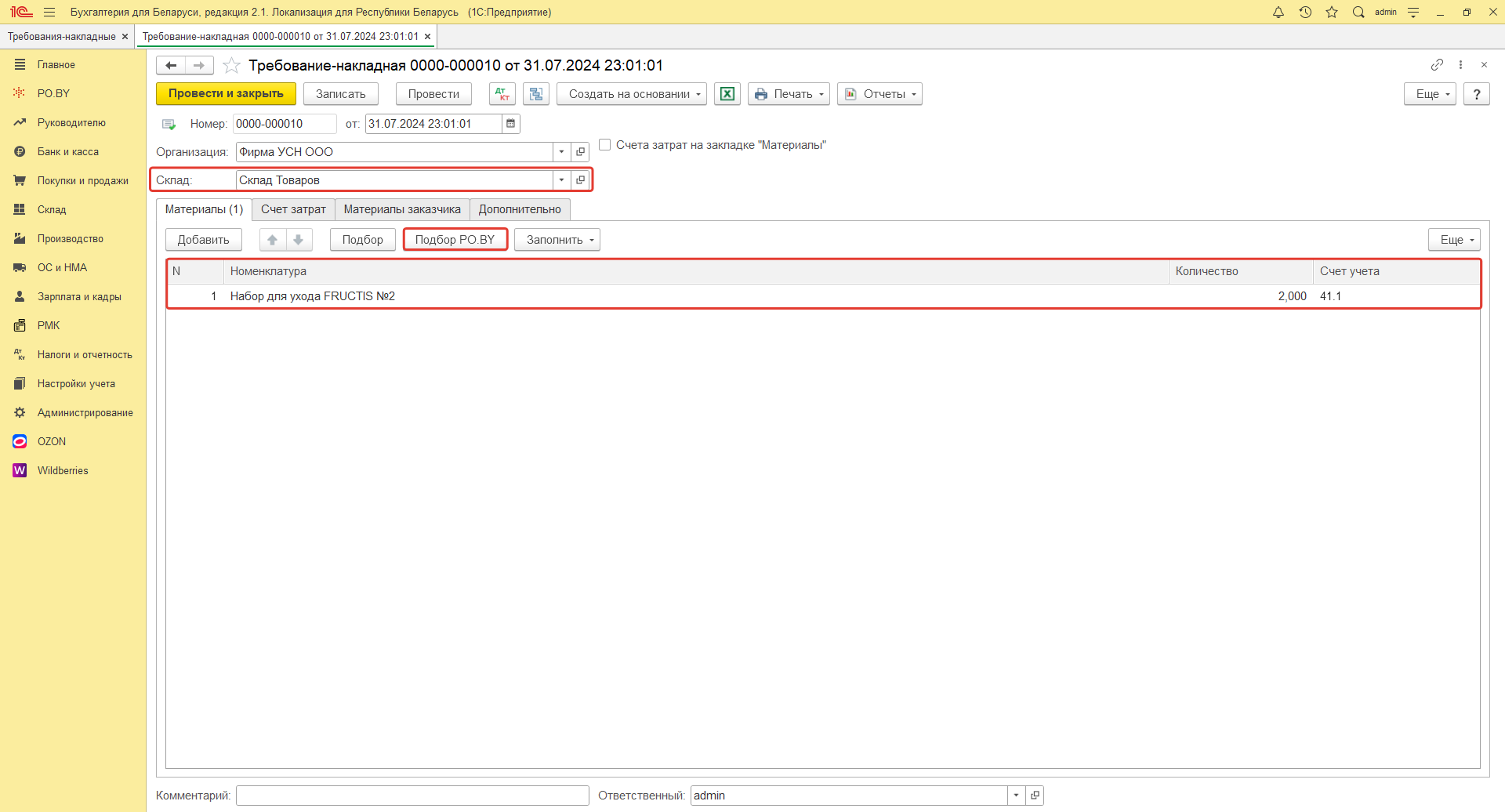Expand Ответственный dropdown arrow
The width and height of the screenshot is (1505, 812).
pyautogui.click(x=1017, y=796)
